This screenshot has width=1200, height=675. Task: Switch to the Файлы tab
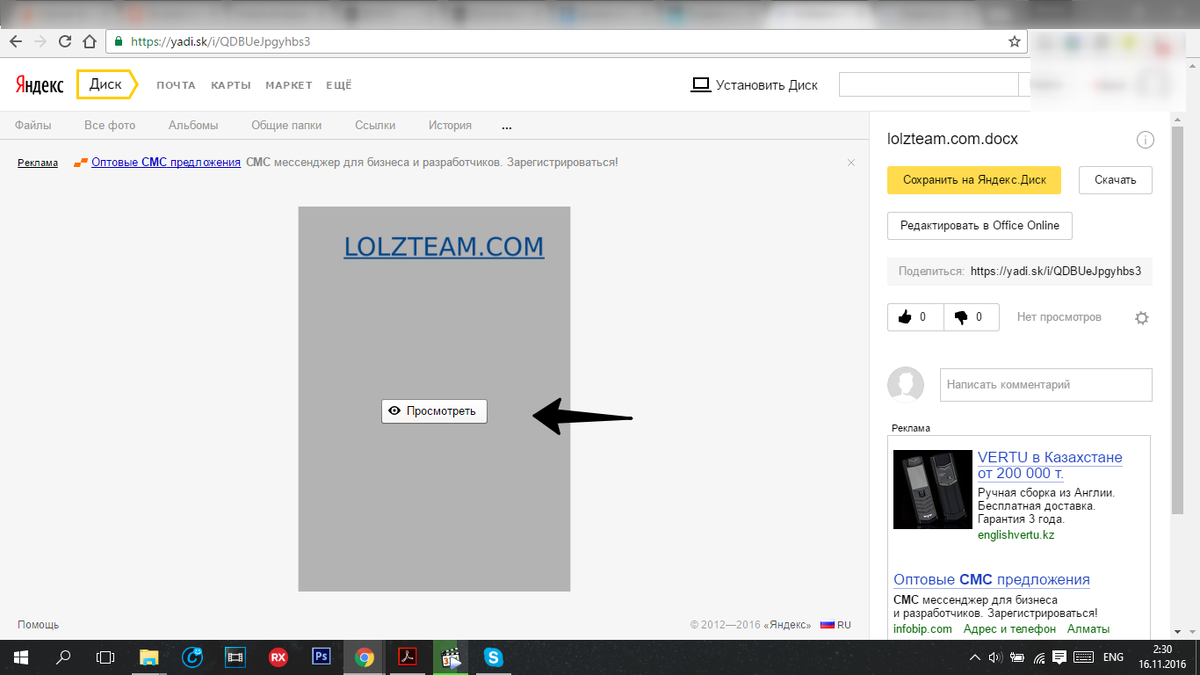(x=33, y=126)
